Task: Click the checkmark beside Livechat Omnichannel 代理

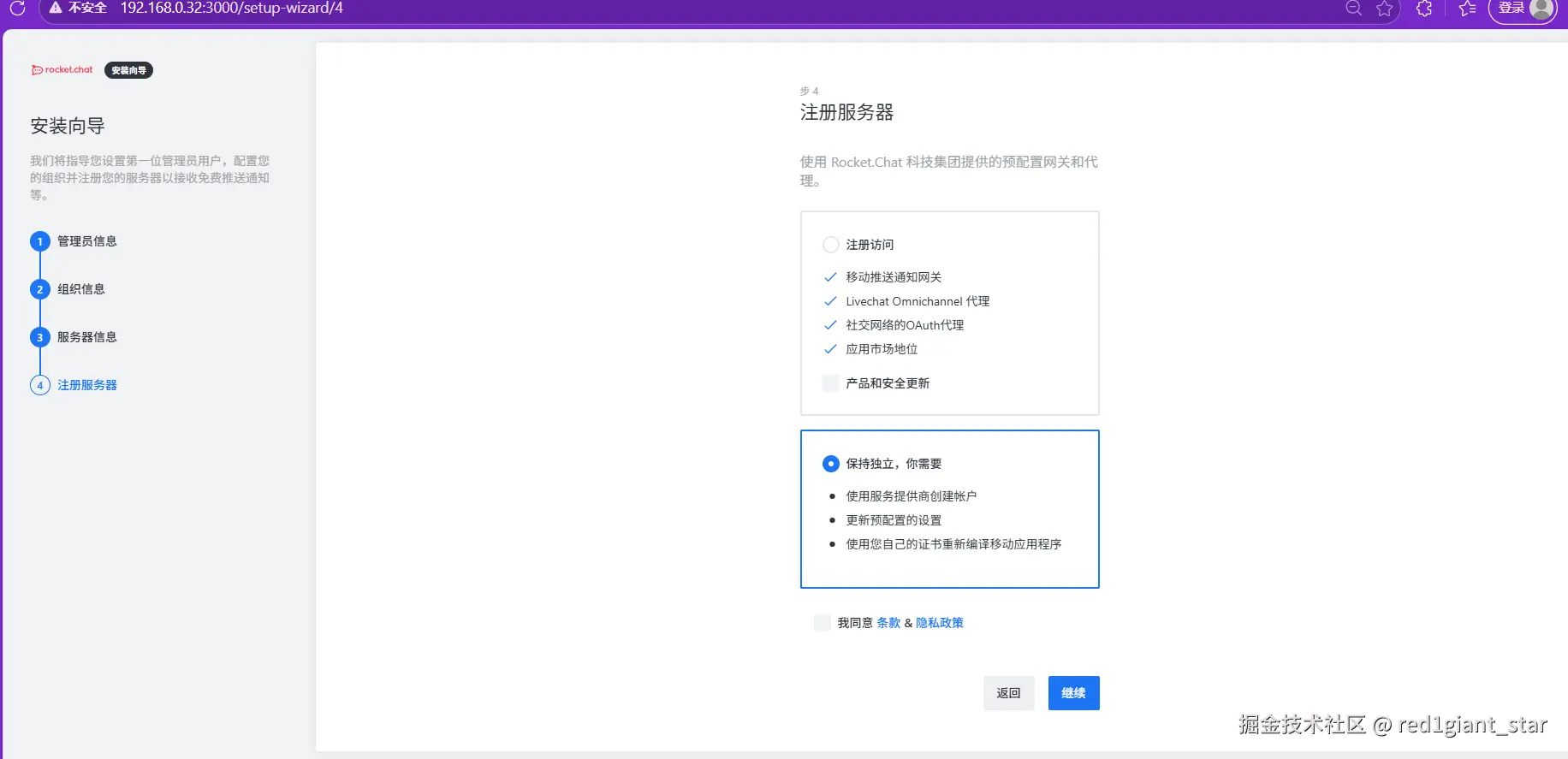Action: pyautogui.click(x=829, y=301)
